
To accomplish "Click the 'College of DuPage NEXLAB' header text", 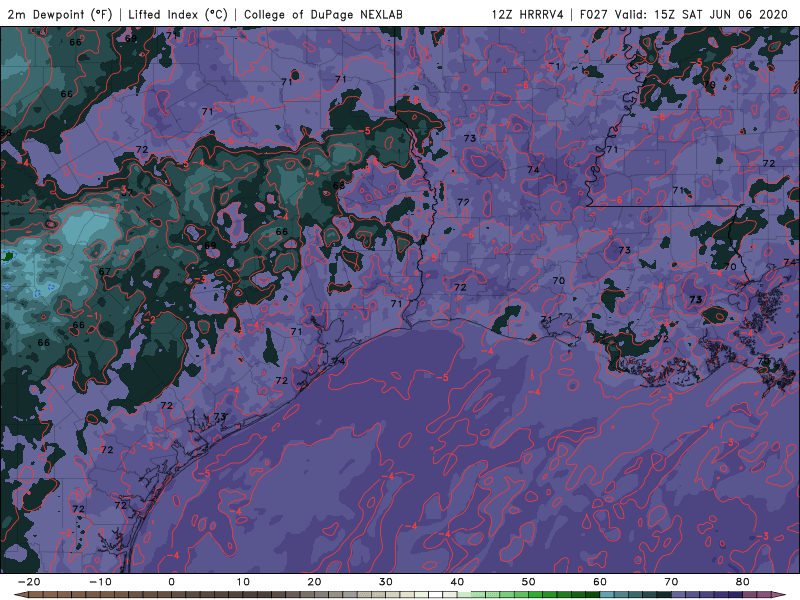I will click(323, 14).
